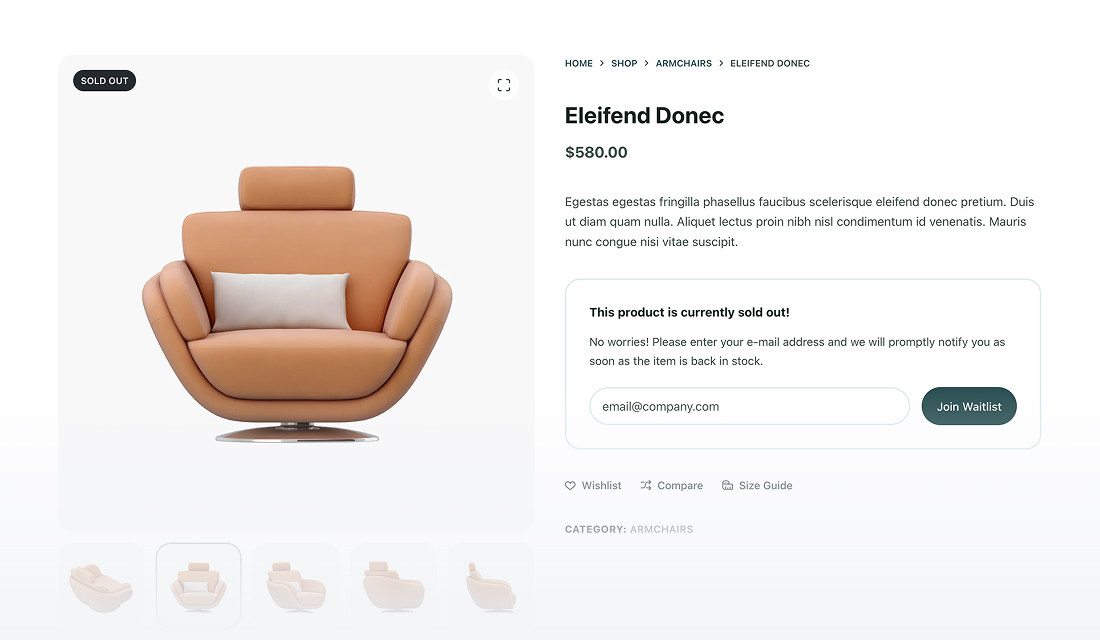Open the Armchairs category link

tap(662, 529)
